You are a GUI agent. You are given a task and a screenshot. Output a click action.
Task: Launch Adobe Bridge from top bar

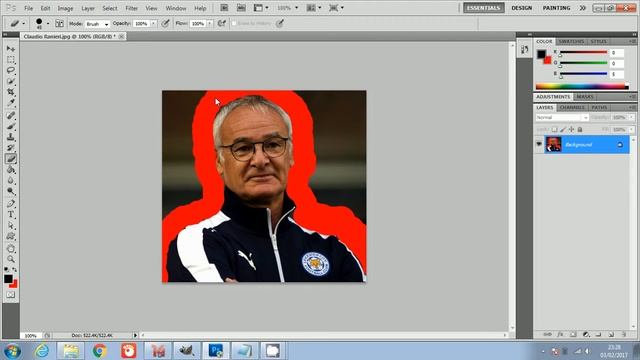point(224,8)
